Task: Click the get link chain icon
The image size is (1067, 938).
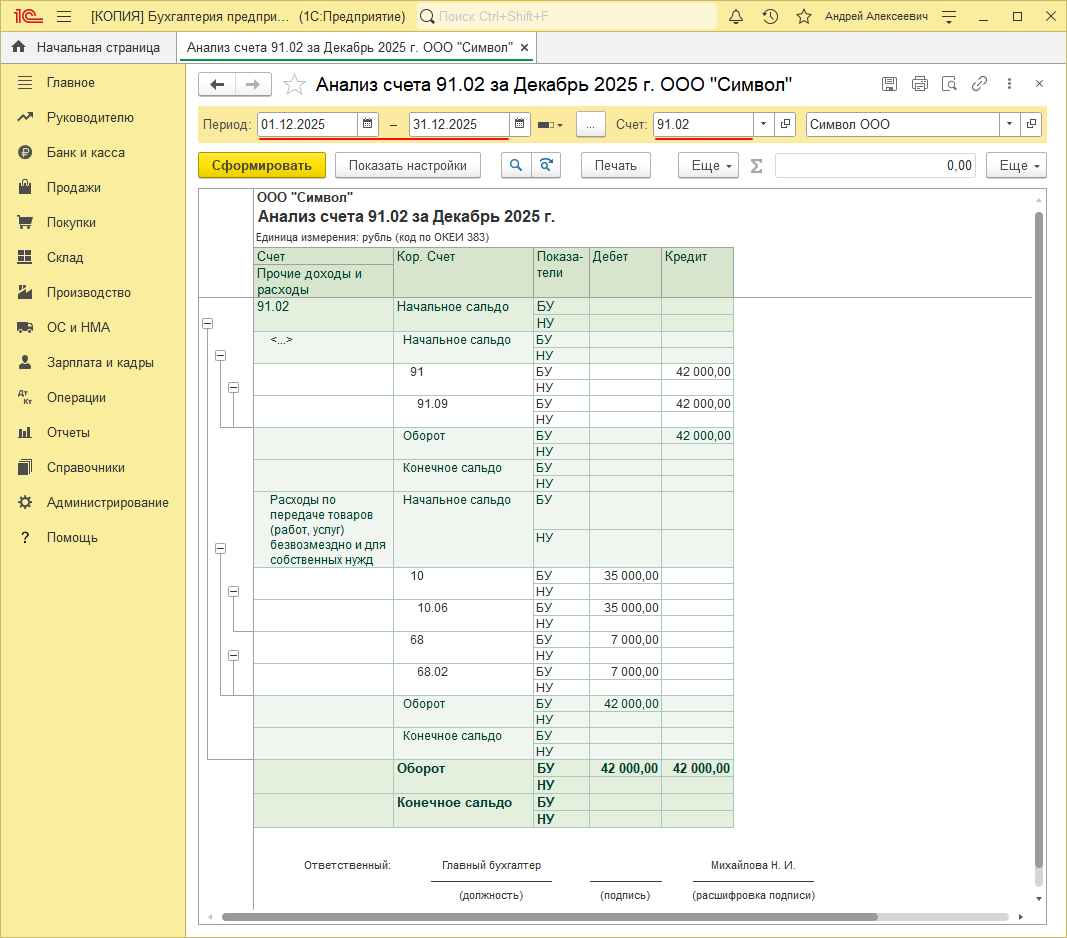Action: point(980,84)
